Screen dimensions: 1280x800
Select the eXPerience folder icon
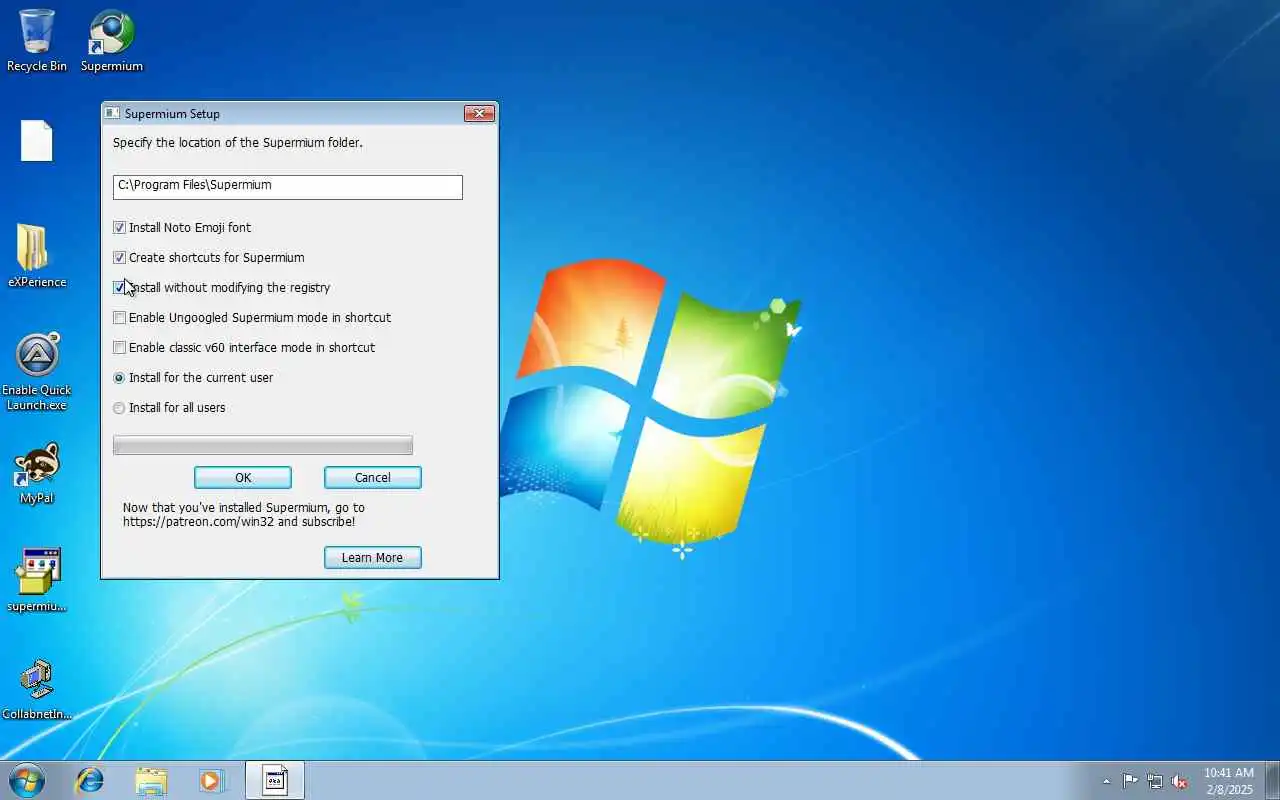coord(37,256)
